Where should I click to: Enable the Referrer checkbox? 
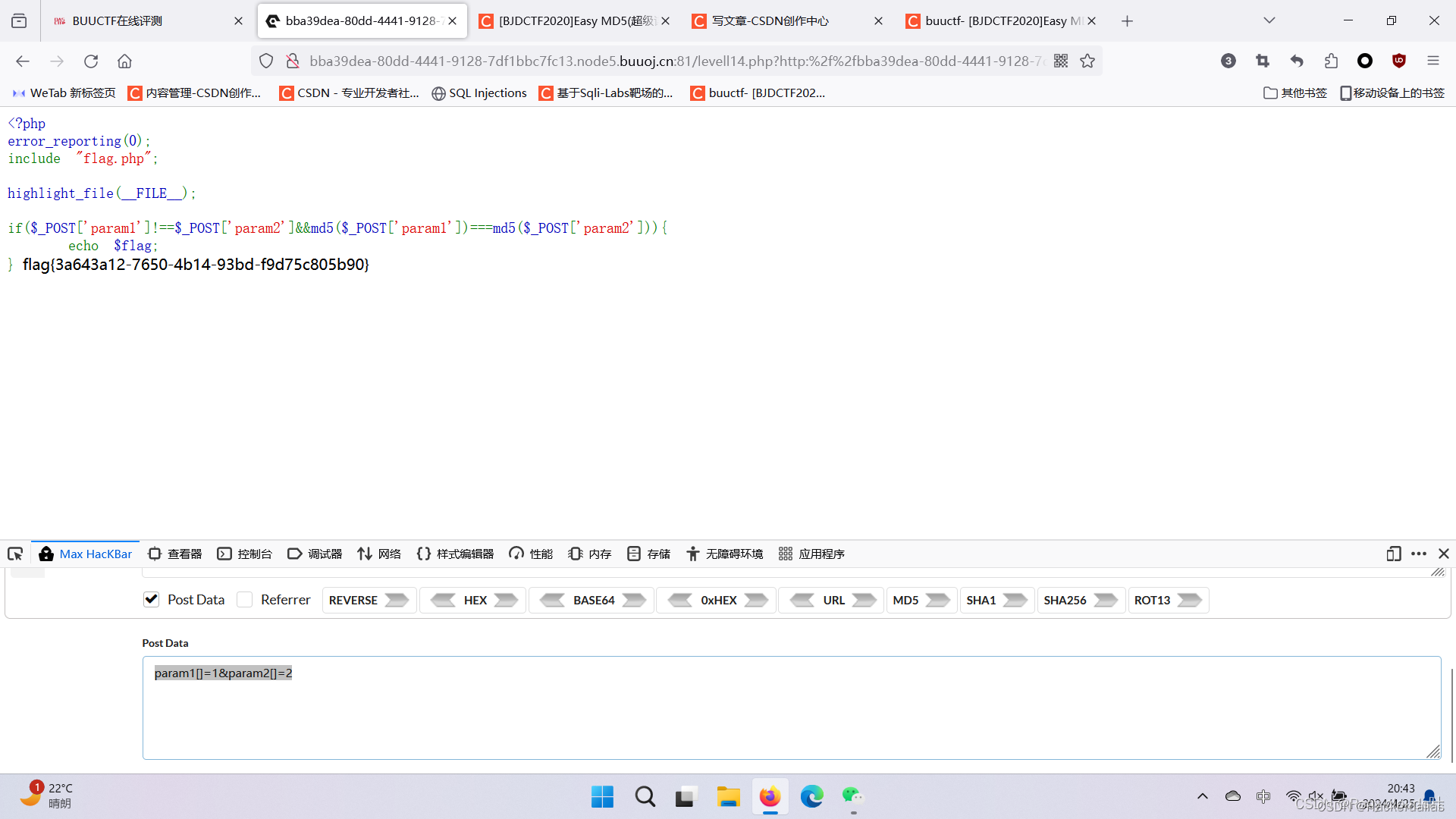point(244,600)
